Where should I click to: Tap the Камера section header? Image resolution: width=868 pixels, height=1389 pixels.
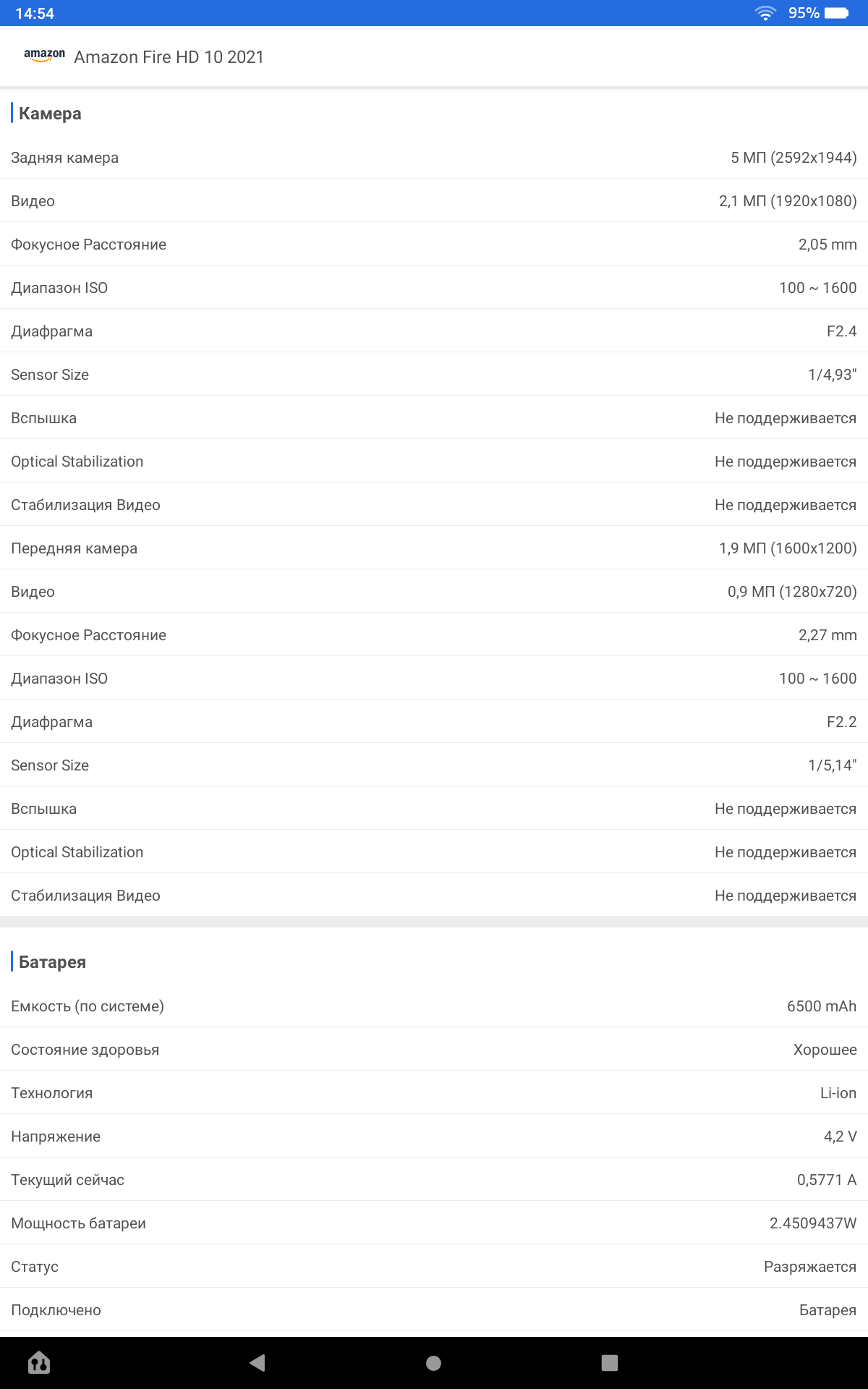pyautogui.click(x=50, y=114)
